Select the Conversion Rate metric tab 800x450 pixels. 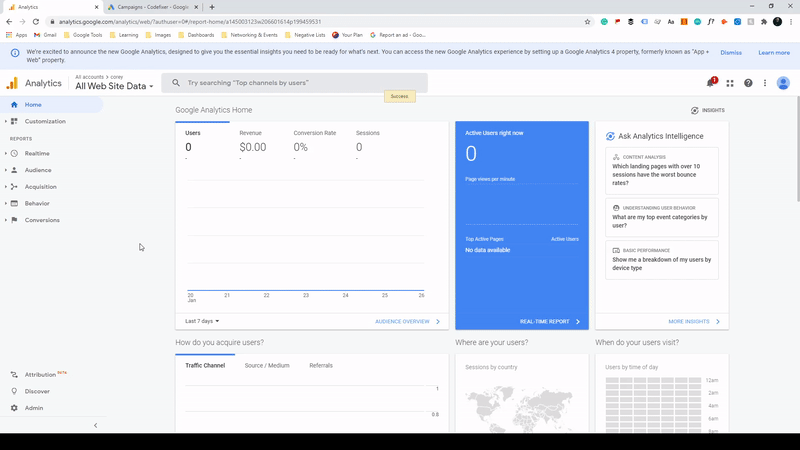point(315,133)
